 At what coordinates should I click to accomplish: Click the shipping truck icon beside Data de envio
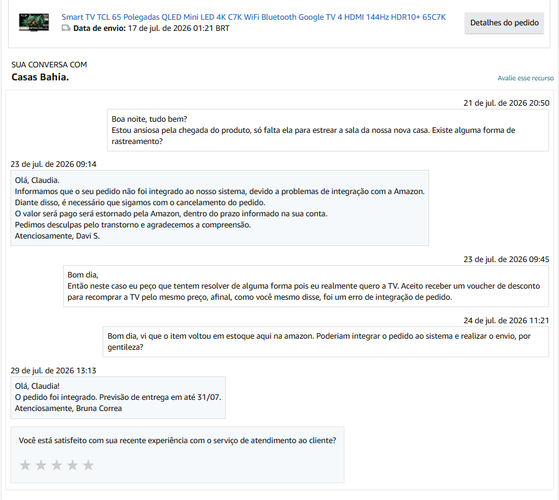(x=66, y=28)
